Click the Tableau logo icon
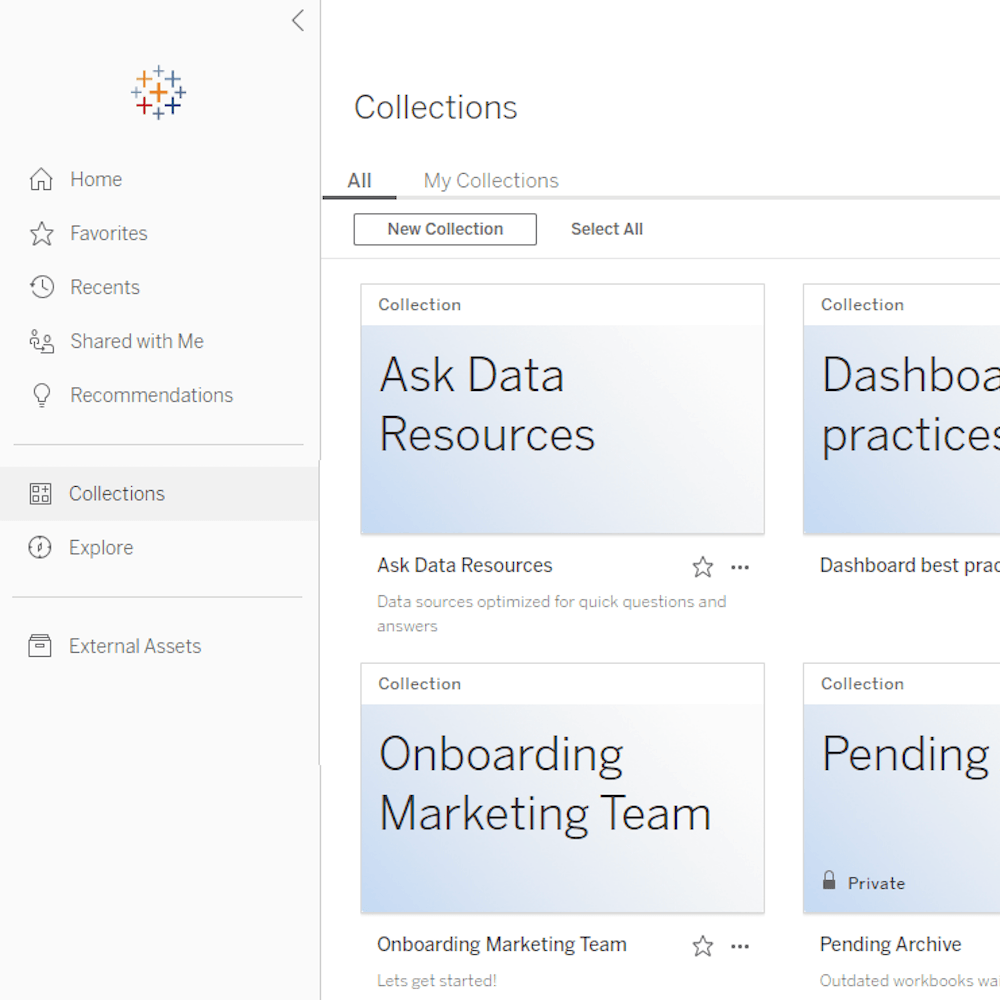The width and height of the screenshot is (1000, 1000). coord(158,93)
